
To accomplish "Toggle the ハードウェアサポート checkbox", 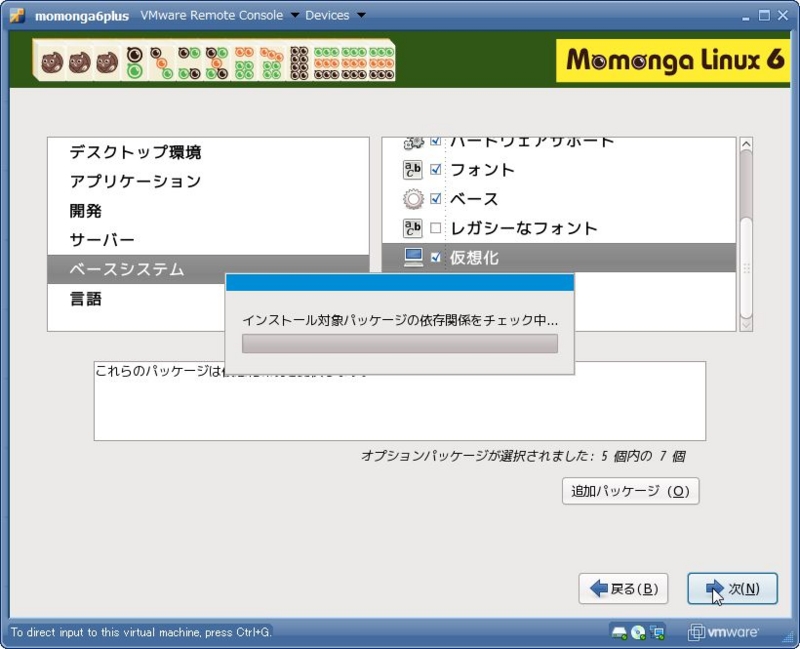I will point(435,141).
